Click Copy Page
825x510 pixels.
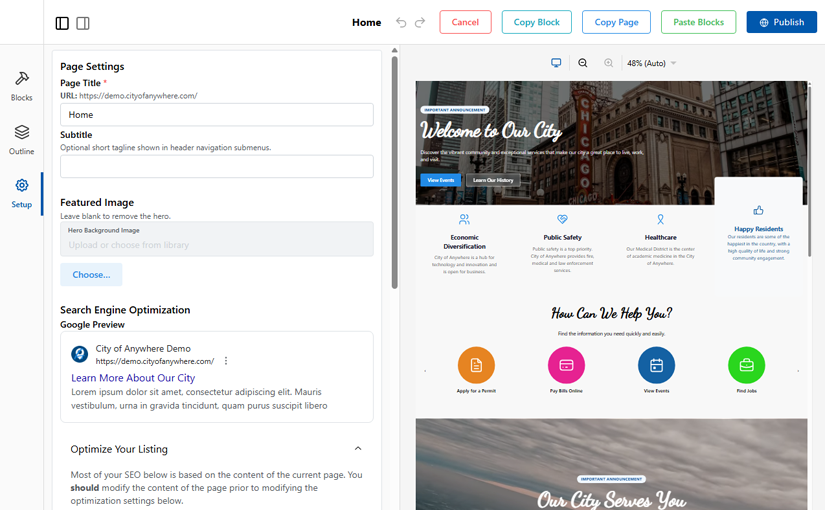(616, 22)
